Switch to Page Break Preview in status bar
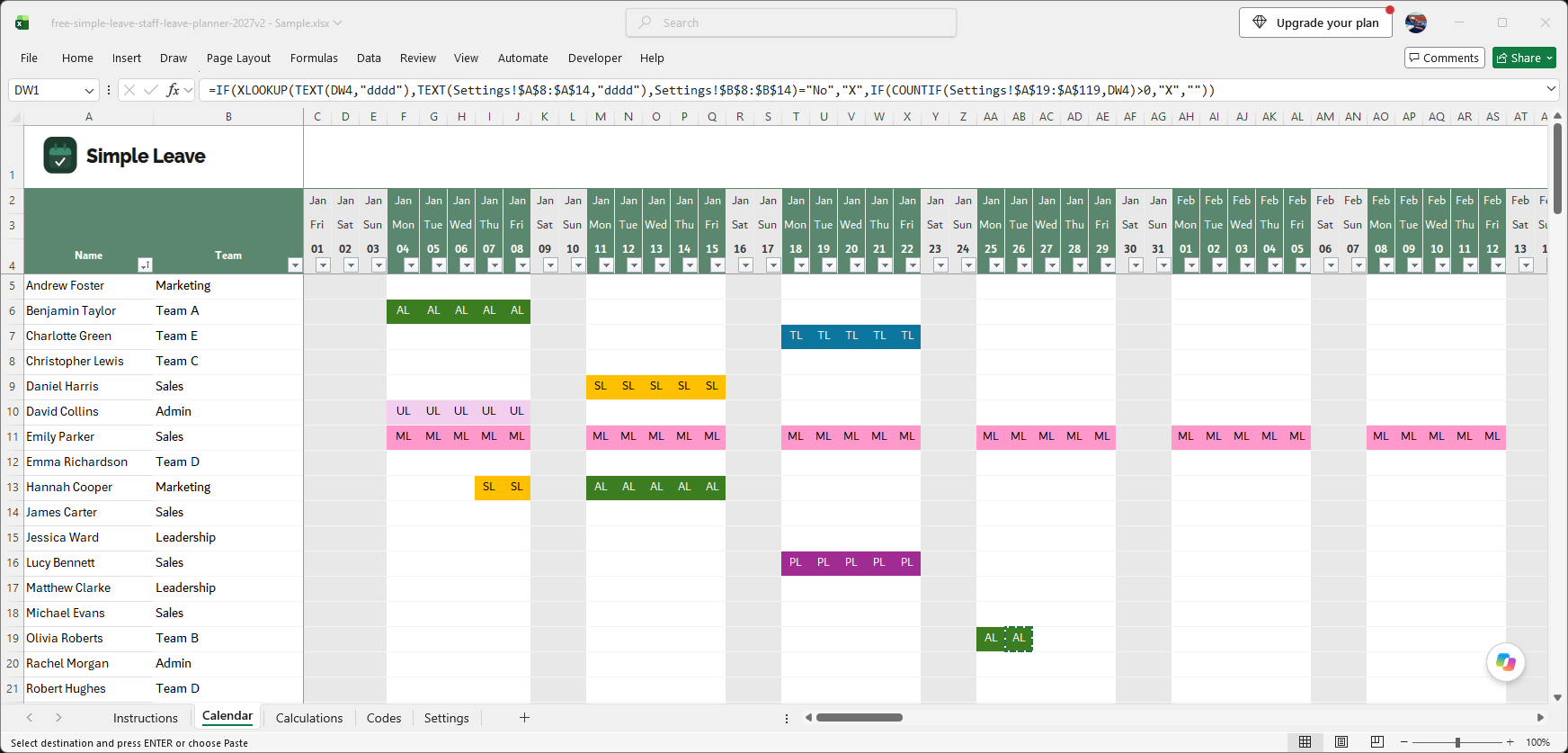The image size is (1568, 753). (x=1377, y=742)
